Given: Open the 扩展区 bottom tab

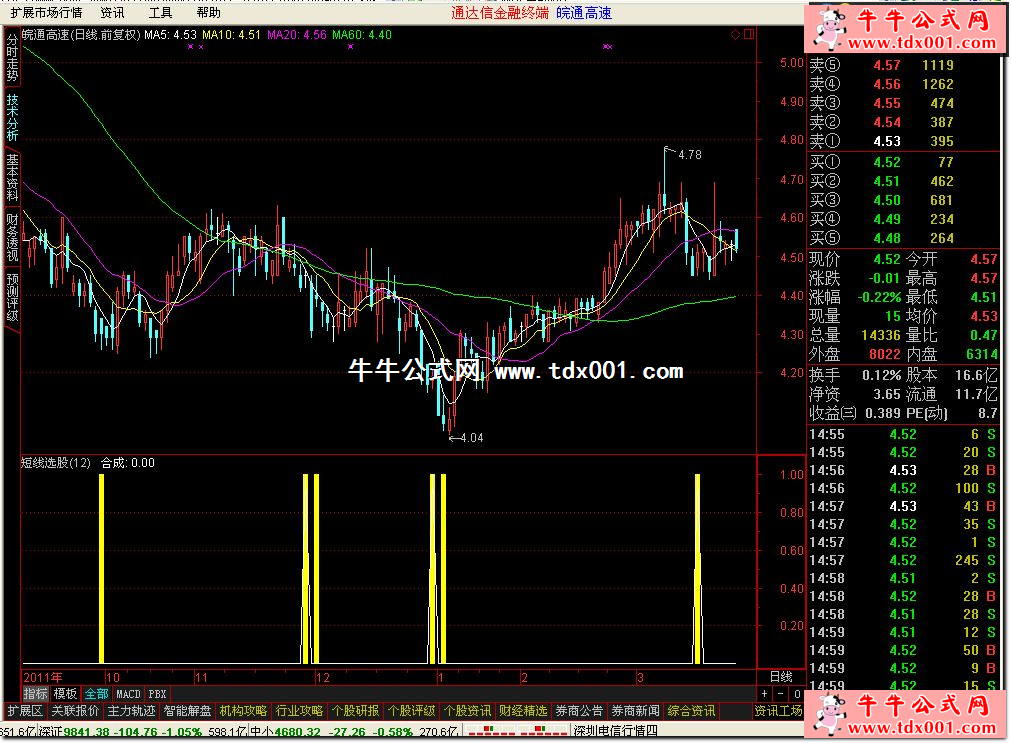Looking at the screenshot, I should [x=25, y=711].
